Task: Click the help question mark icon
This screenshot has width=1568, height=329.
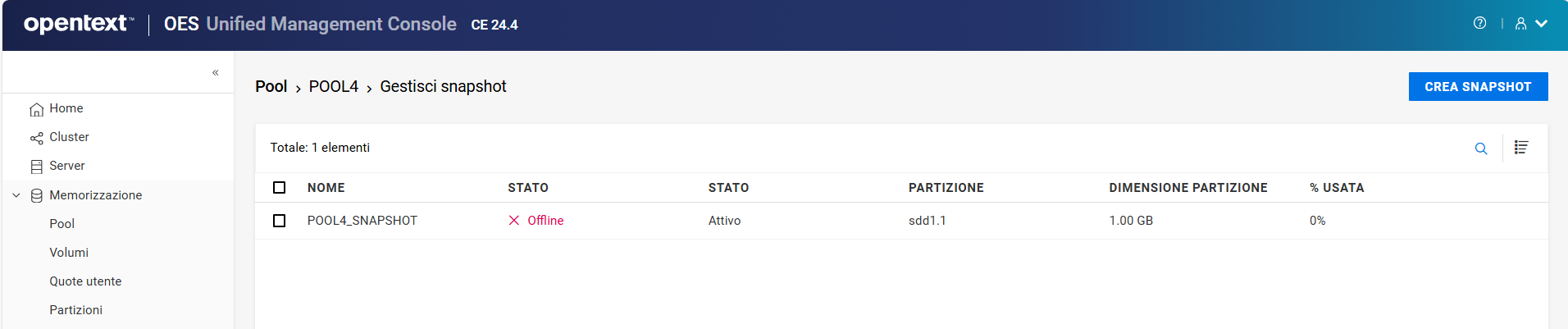Action: pyautogui.click(x=1479, y=23)
